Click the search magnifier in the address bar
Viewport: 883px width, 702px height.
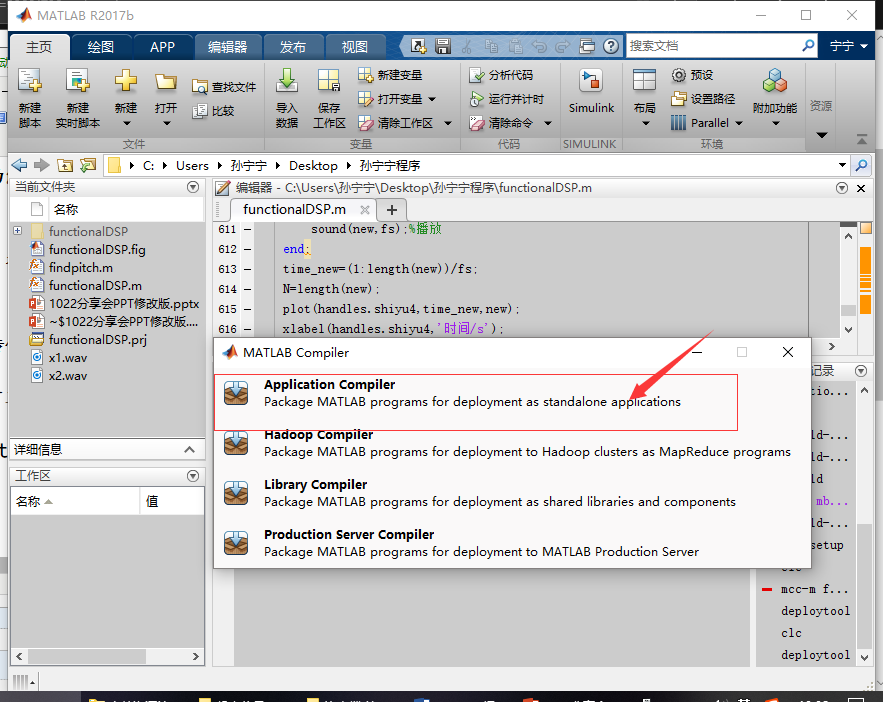tap(861, 166)
